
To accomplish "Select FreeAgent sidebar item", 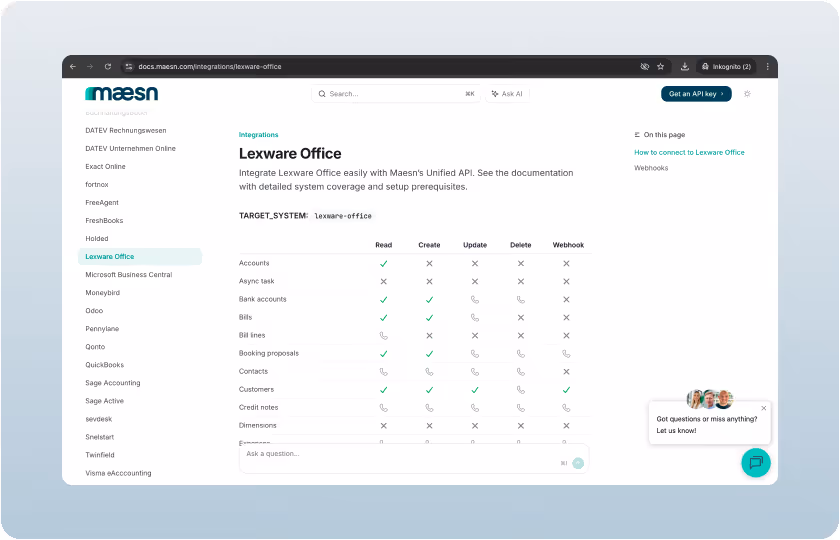I will pos(102,202).
